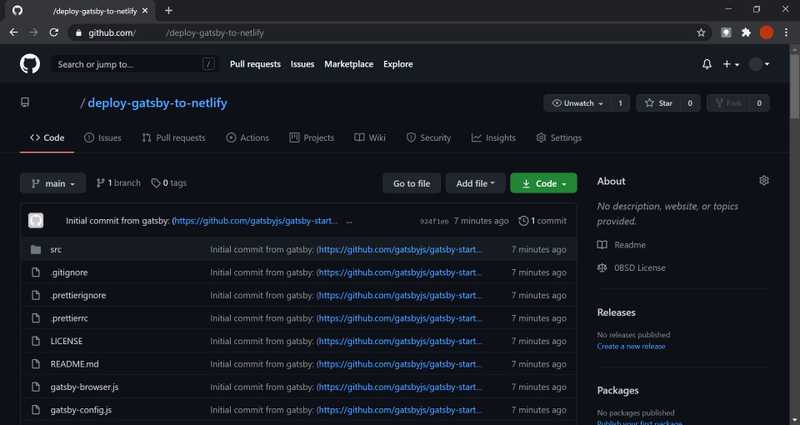This screenshot has width=800, height=425.
Task: Open a new browser tab
Action: tap(168, 11)
